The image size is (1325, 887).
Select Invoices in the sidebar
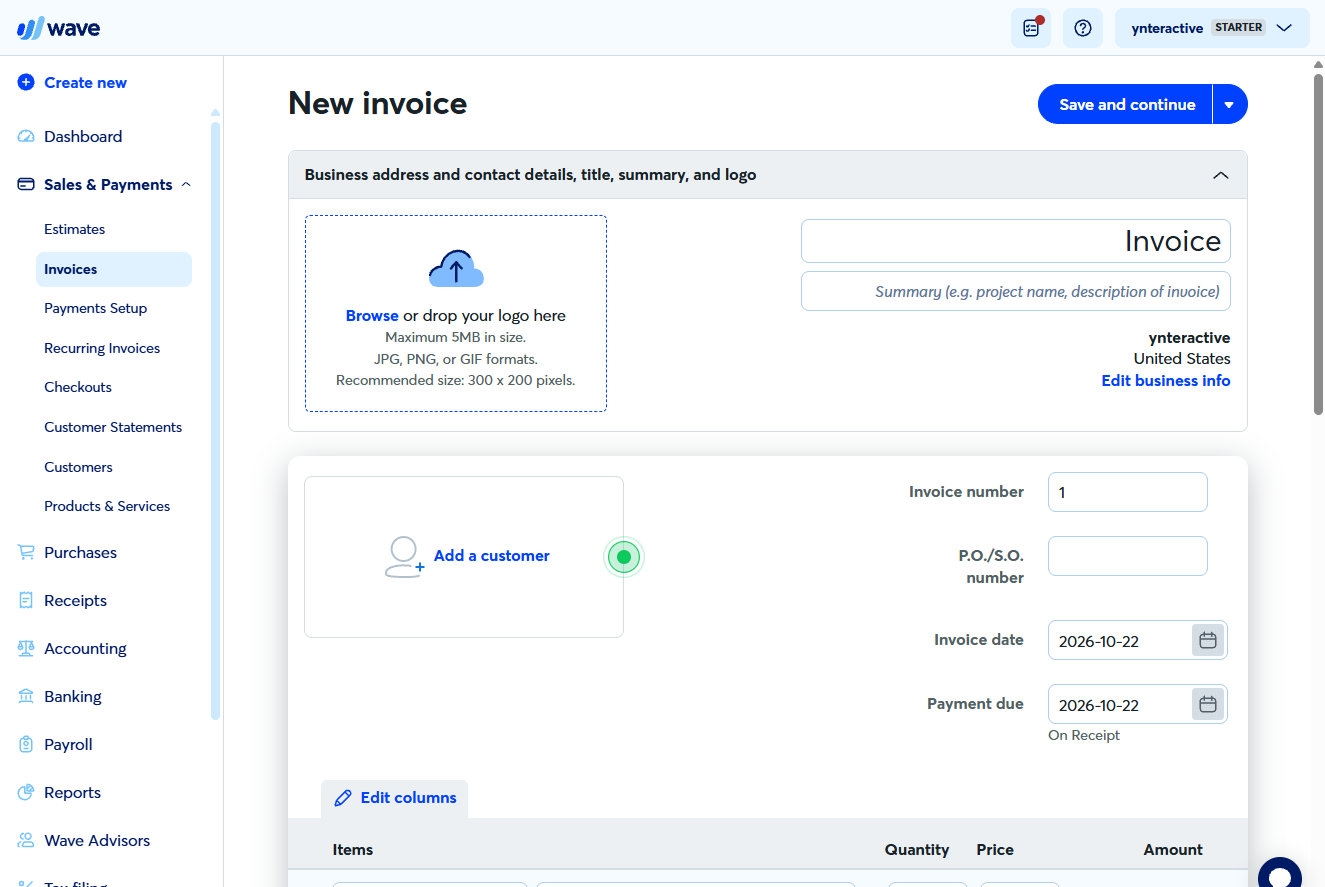[x=114, y=270]
